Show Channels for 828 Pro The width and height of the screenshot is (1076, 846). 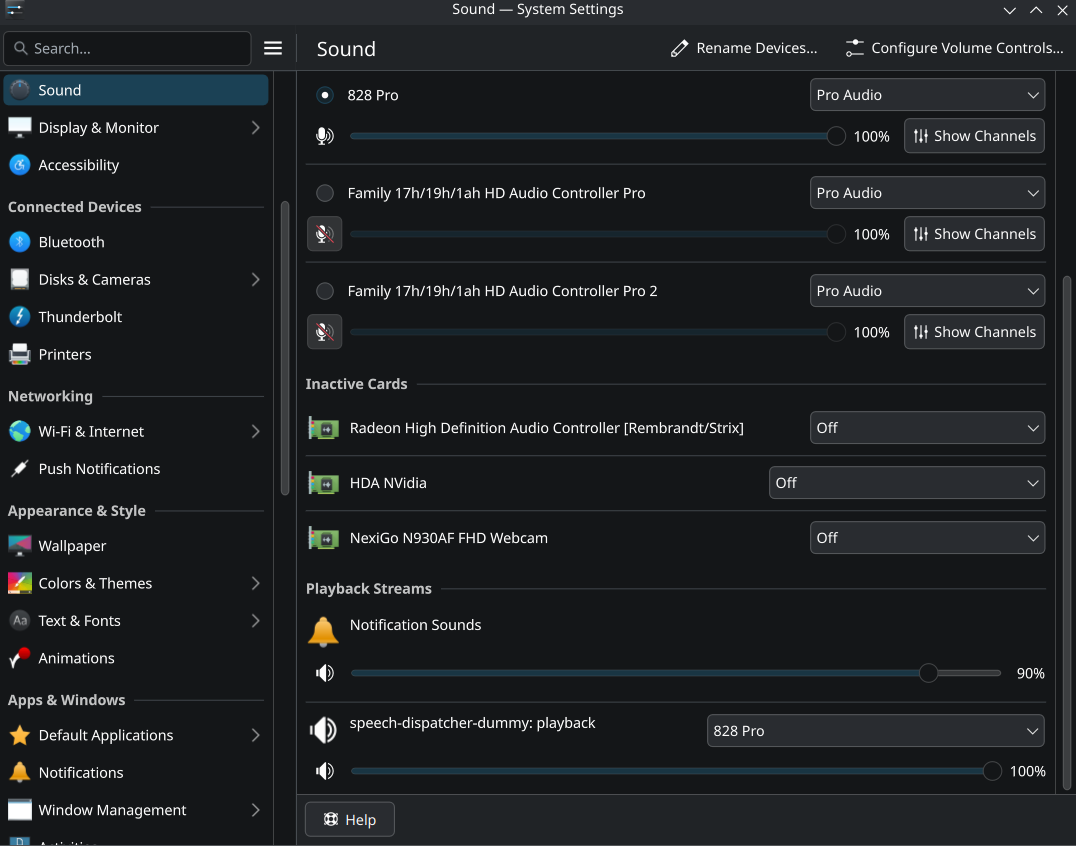click(x=974, y=136)
